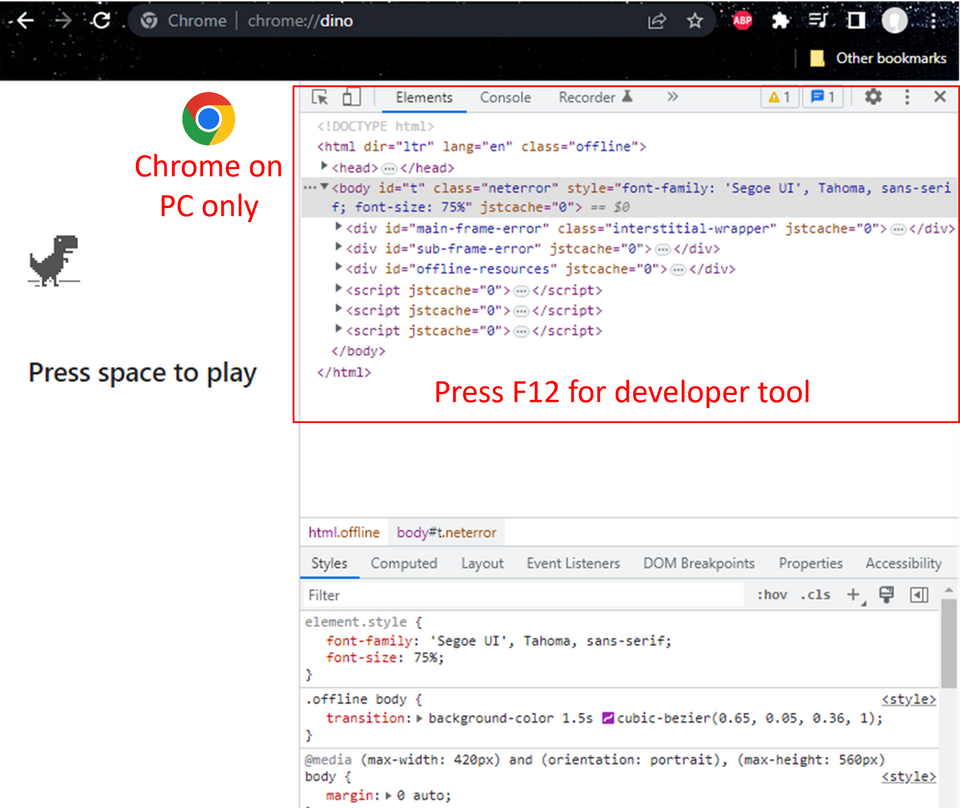Activate the inspect element picker tool

[x=320, y=97]
